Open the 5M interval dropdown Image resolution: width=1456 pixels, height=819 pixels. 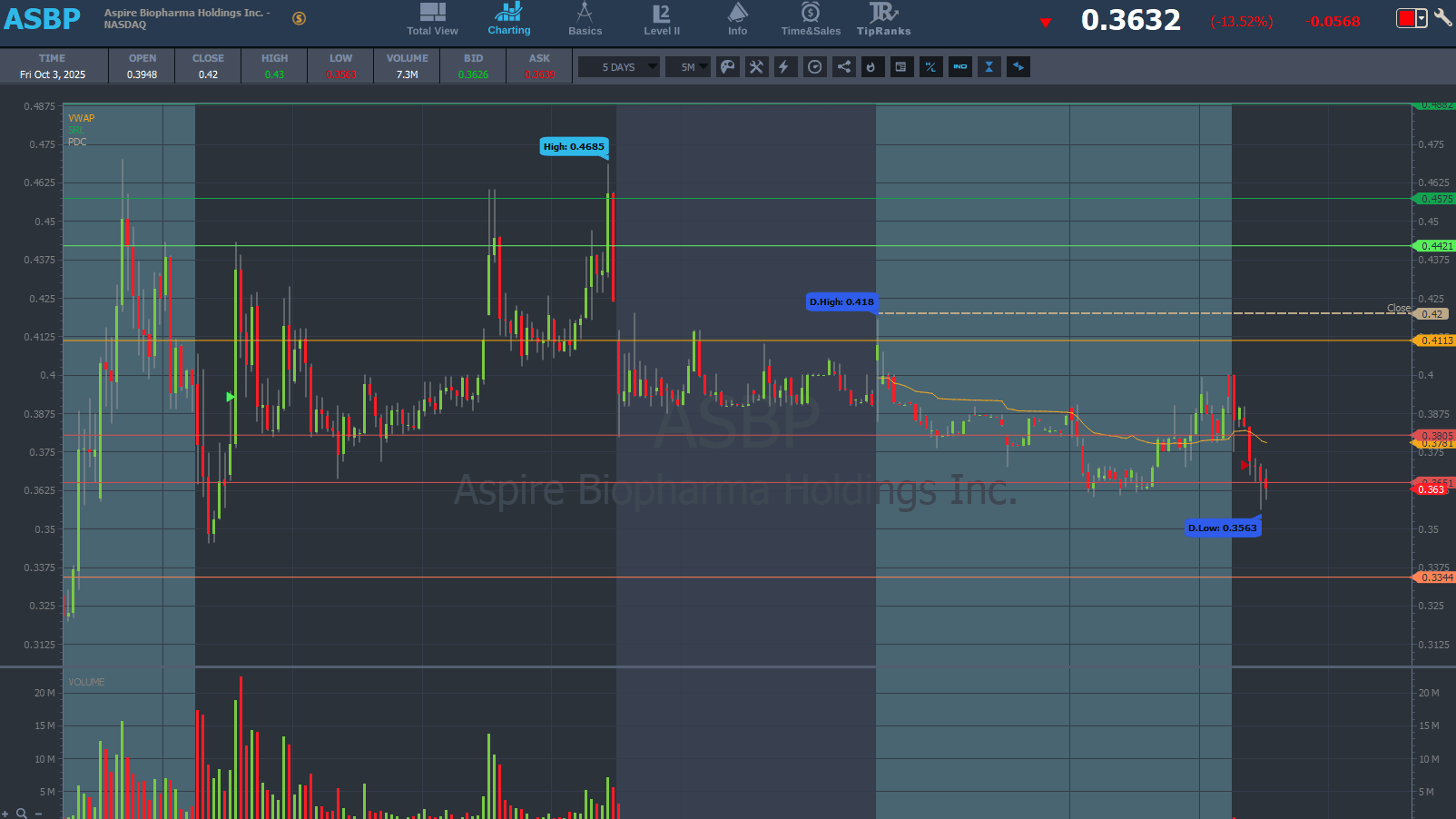coord(688,67)
